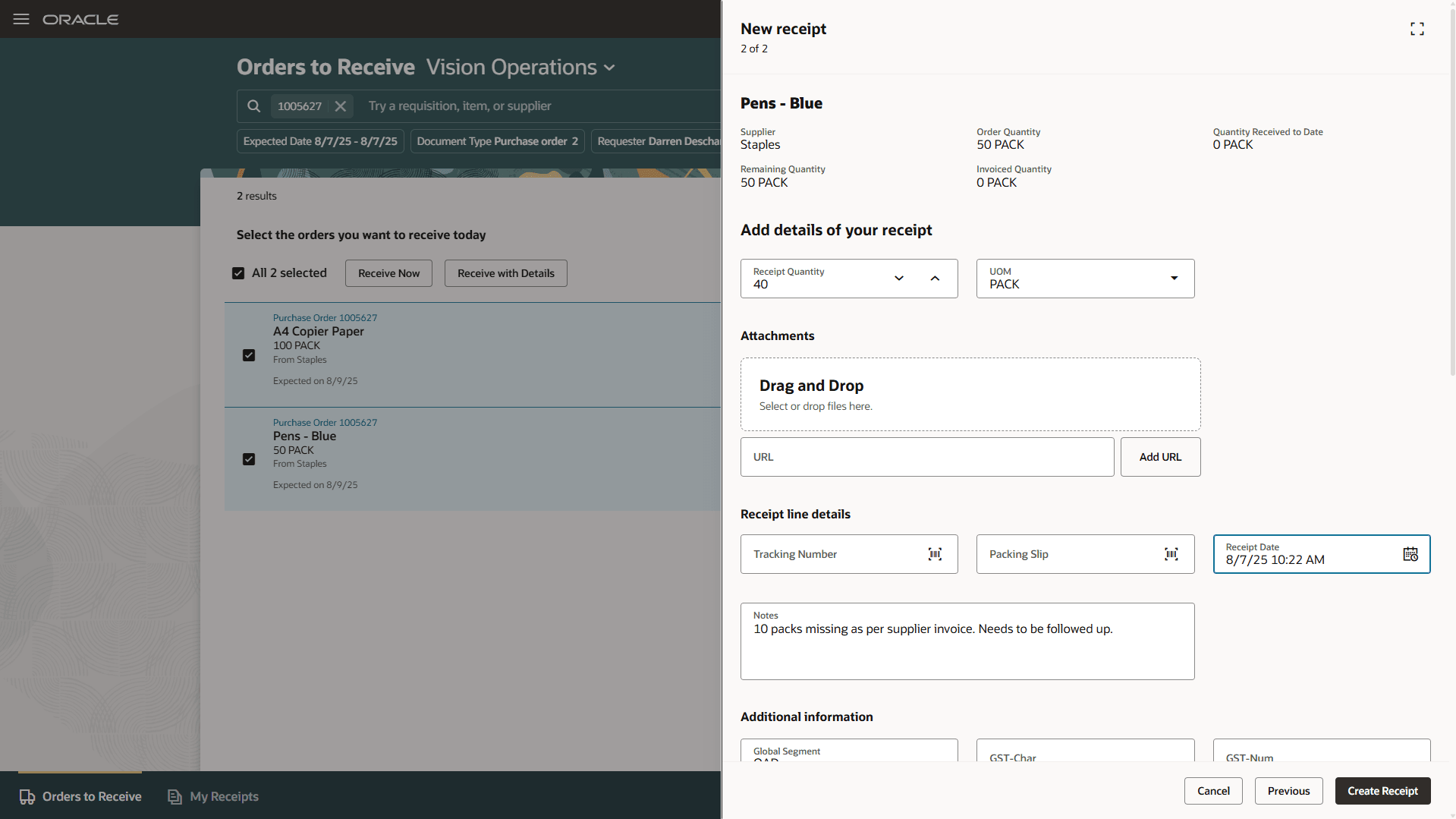Click the Remaining Quantity value "50 PACK"
Screen dimensions: 1456x819
click(764, 183)
